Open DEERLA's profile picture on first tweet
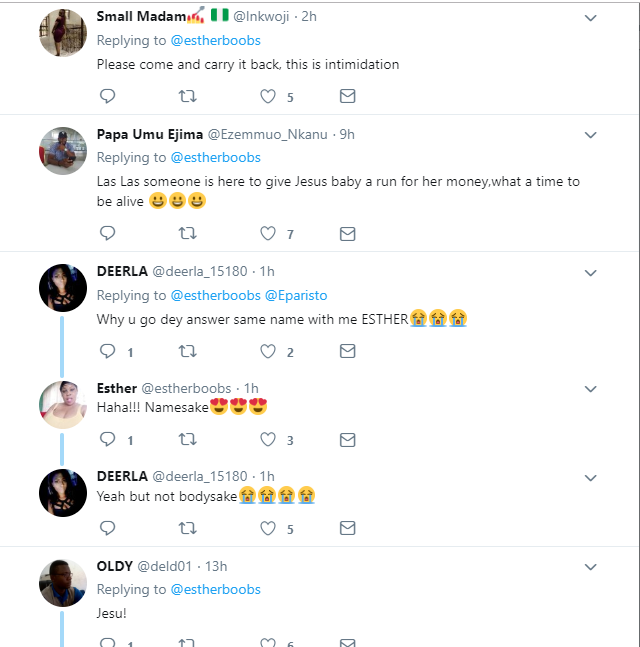Image resolution: width=640 pixels, height=647 pixels. point(63,289)
